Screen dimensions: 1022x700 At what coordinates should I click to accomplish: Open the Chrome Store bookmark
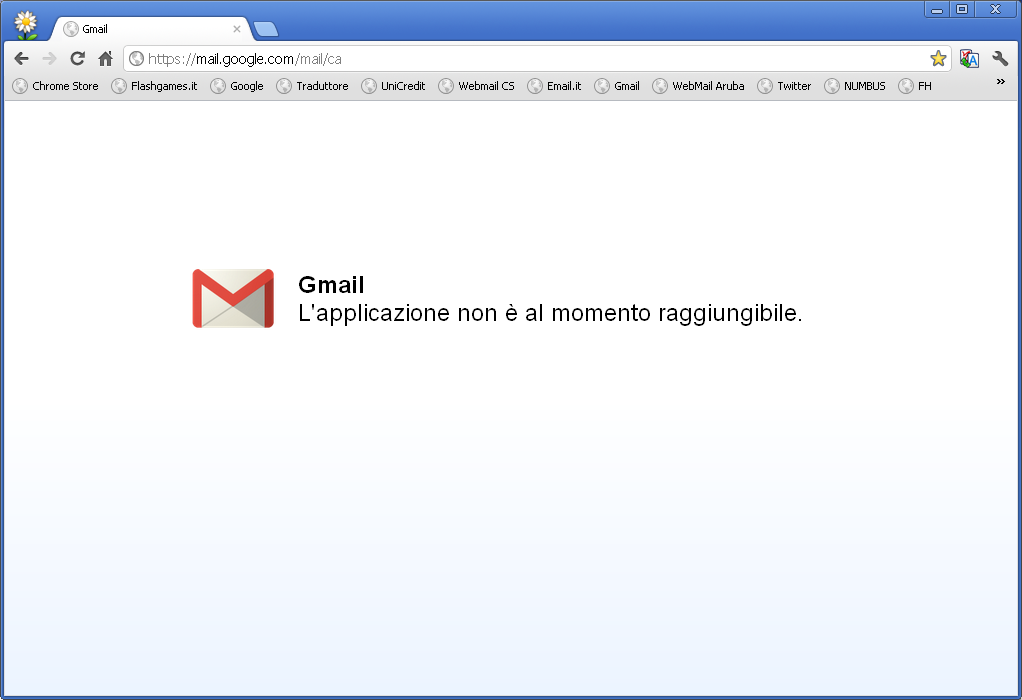pos(56,86)
